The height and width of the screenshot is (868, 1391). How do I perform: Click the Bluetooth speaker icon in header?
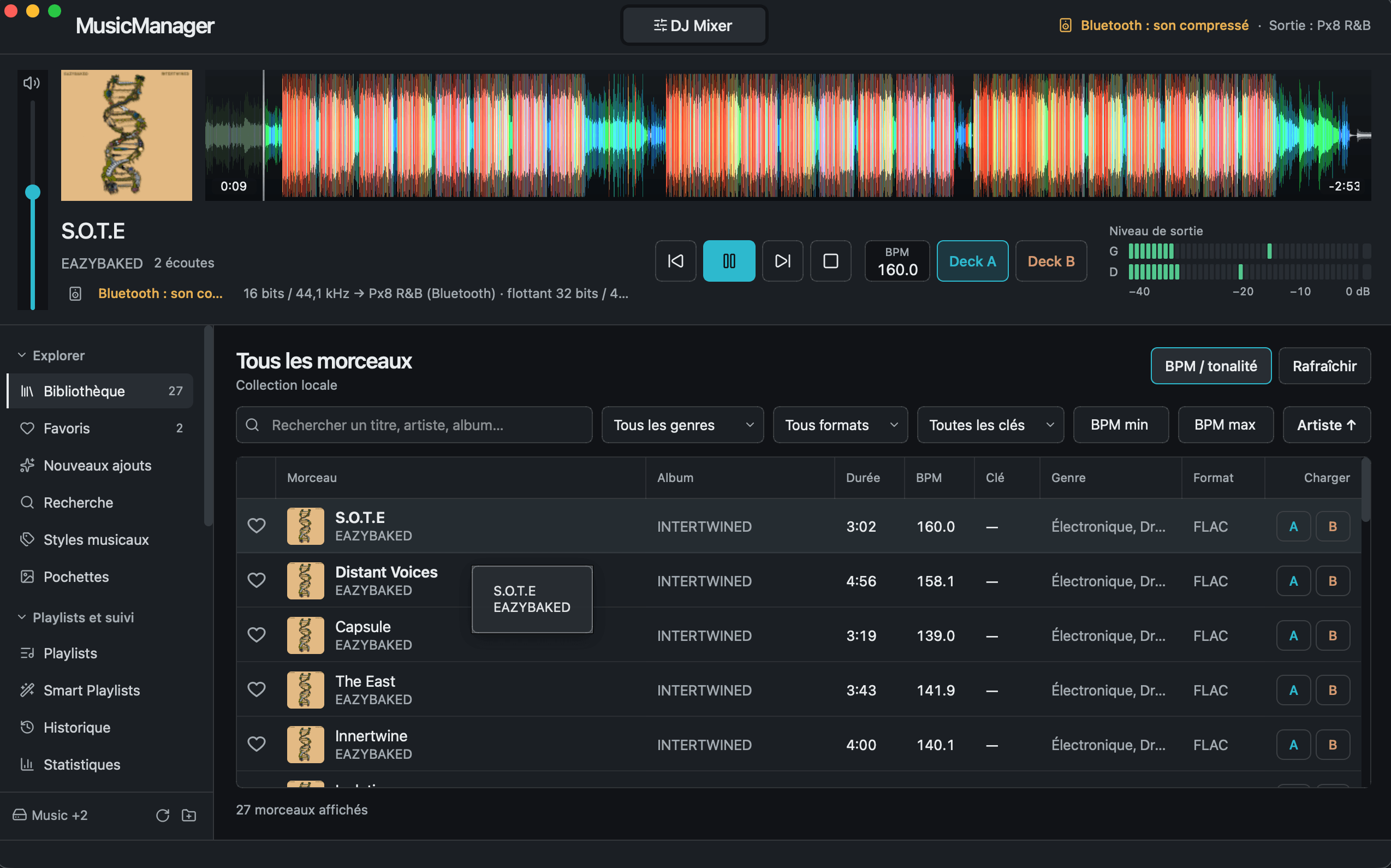coord(1065,25)
